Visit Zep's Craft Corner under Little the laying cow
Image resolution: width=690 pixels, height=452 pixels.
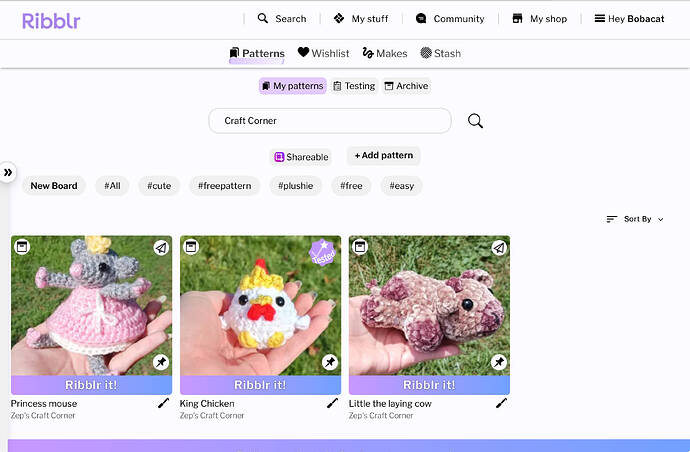point(381,415)
